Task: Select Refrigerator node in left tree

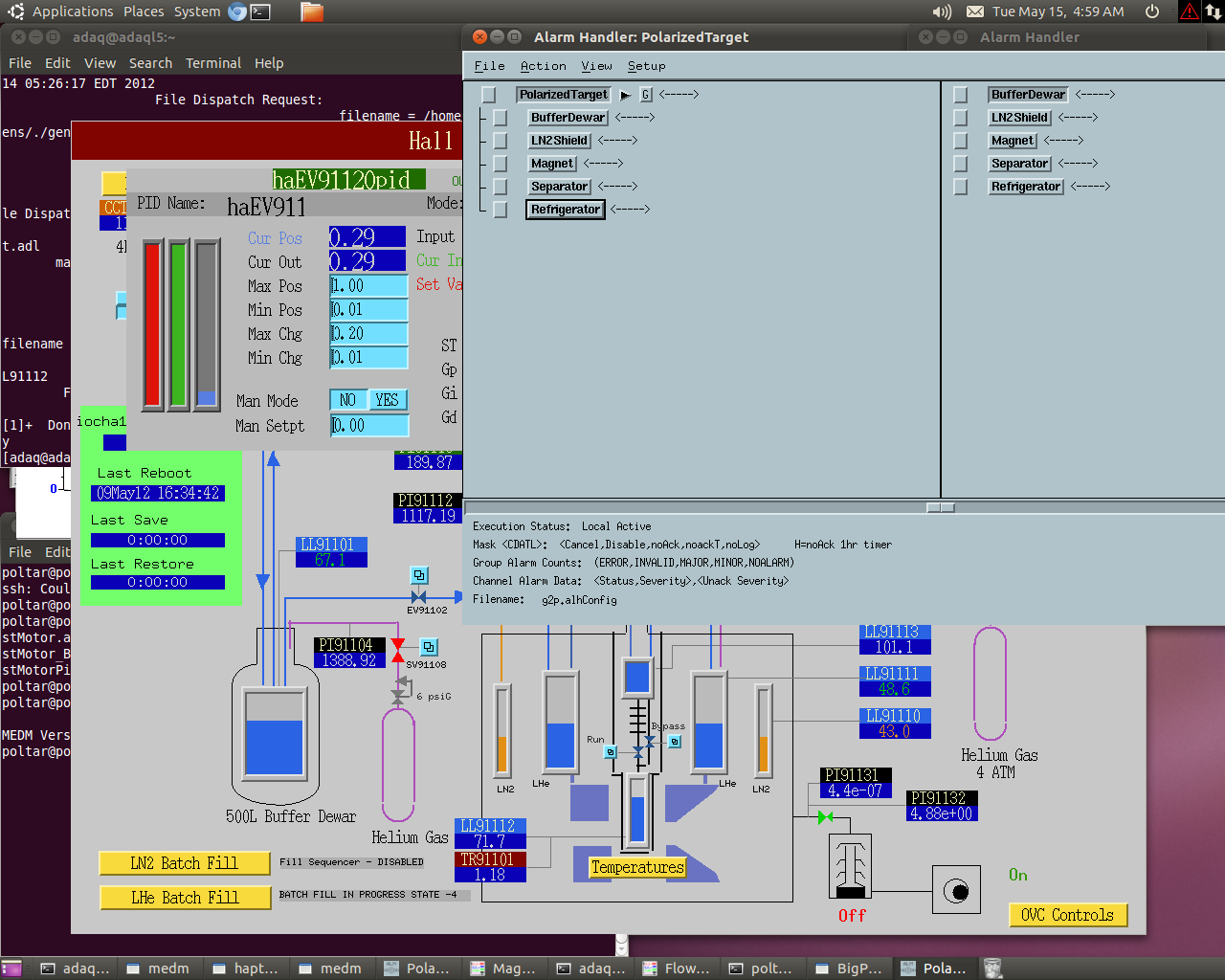Action: click(566, 210)
